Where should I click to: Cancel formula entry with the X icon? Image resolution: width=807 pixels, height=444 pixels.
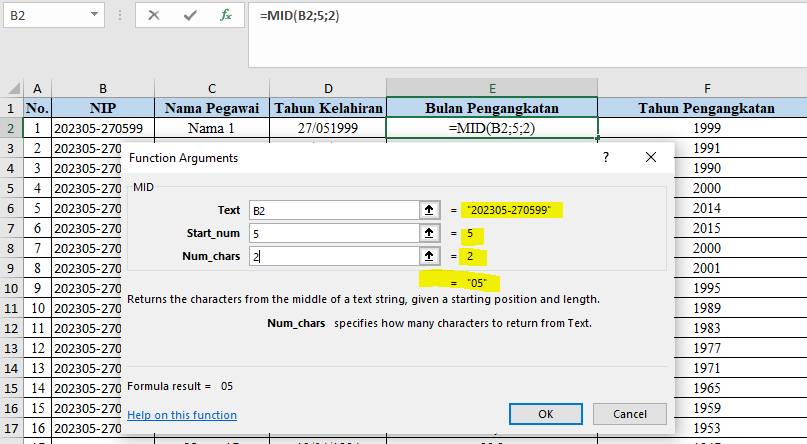click(153, 15)
